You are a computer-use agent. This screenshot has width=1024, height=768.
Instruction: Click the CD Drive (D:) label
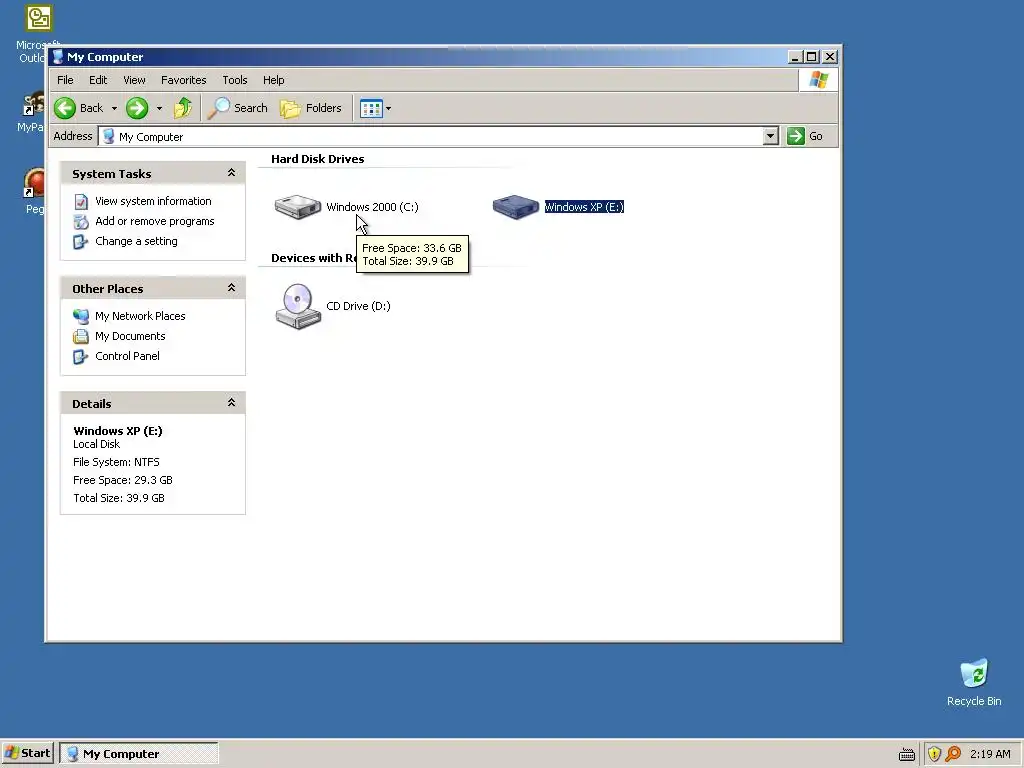[359, 306]
